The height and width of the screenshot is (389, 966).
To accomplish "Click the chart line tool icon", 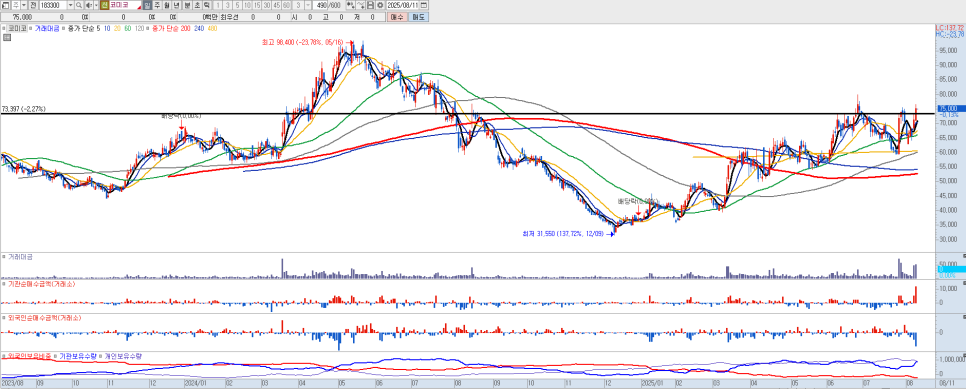I will pos(360,5).
